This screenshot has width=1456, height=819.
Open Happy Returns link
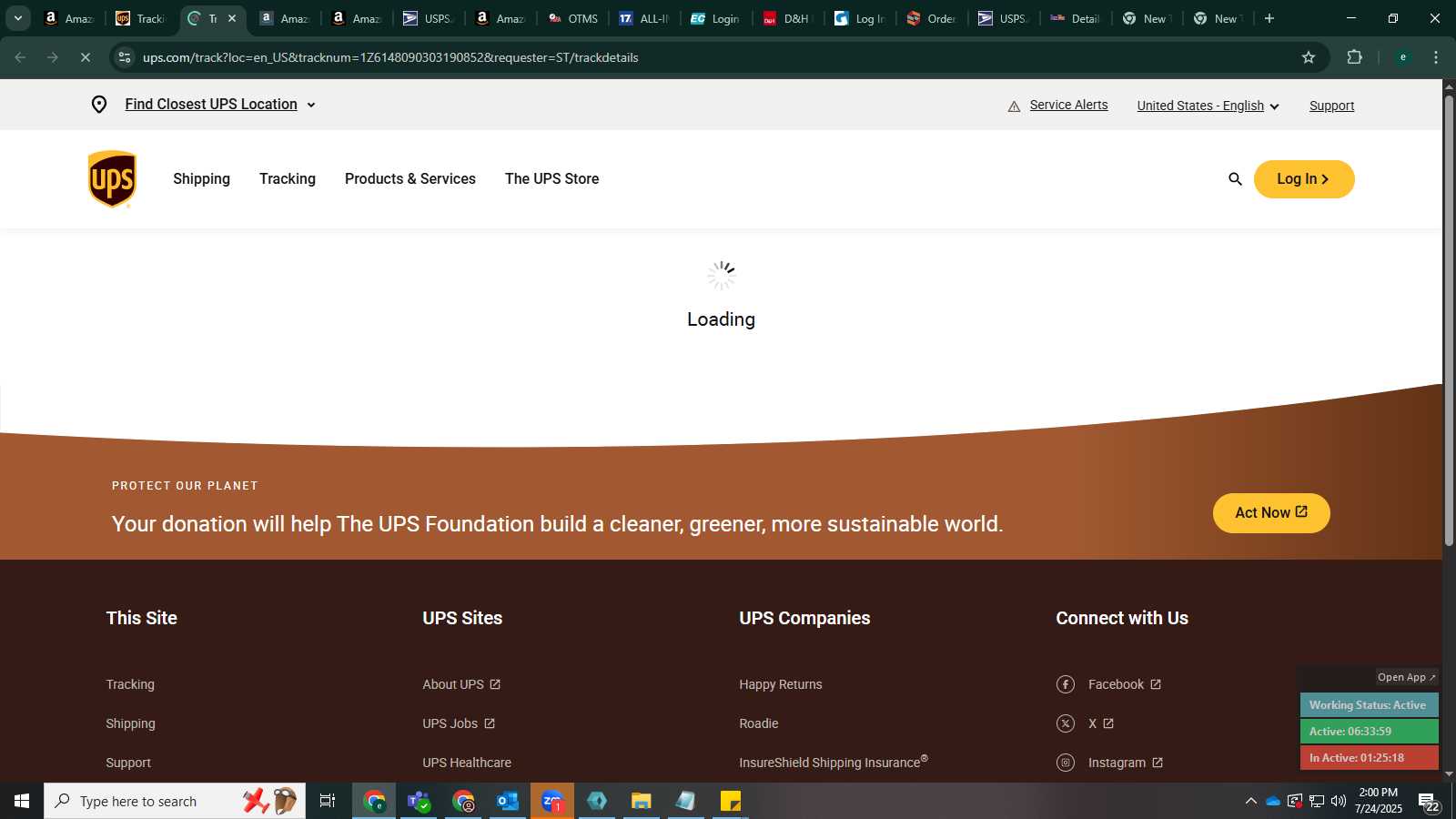(x=780, y=684)
